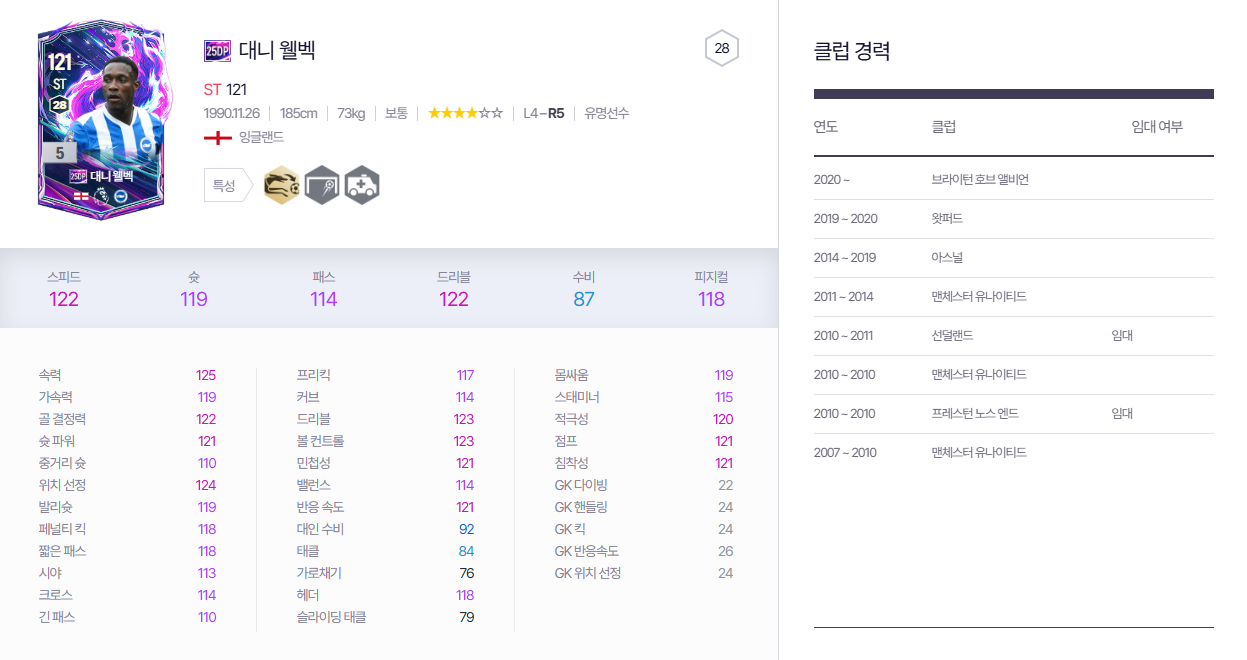Click the 2011 ~ 2014 year cell

click(x=843, y=297)
